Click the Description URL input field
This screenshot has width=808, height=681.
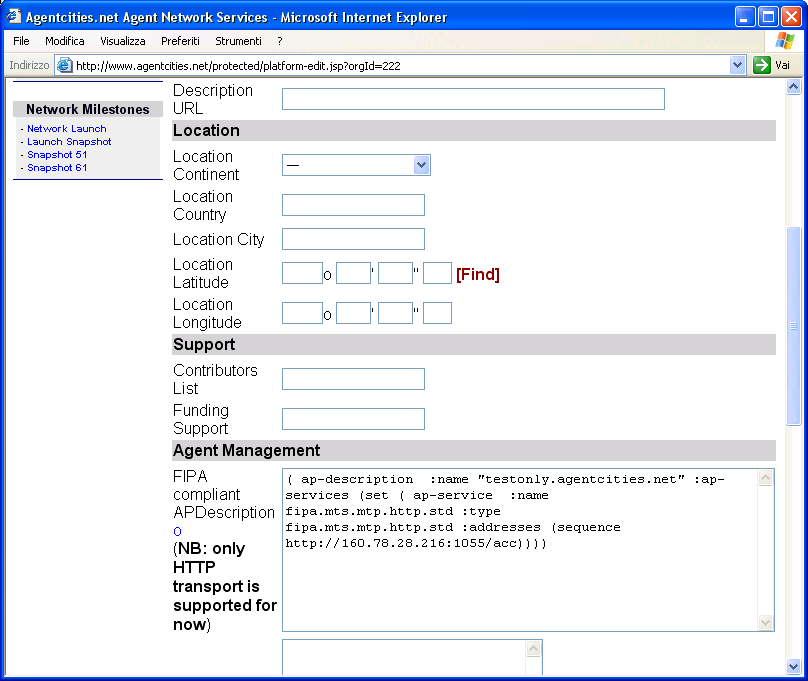473,99
